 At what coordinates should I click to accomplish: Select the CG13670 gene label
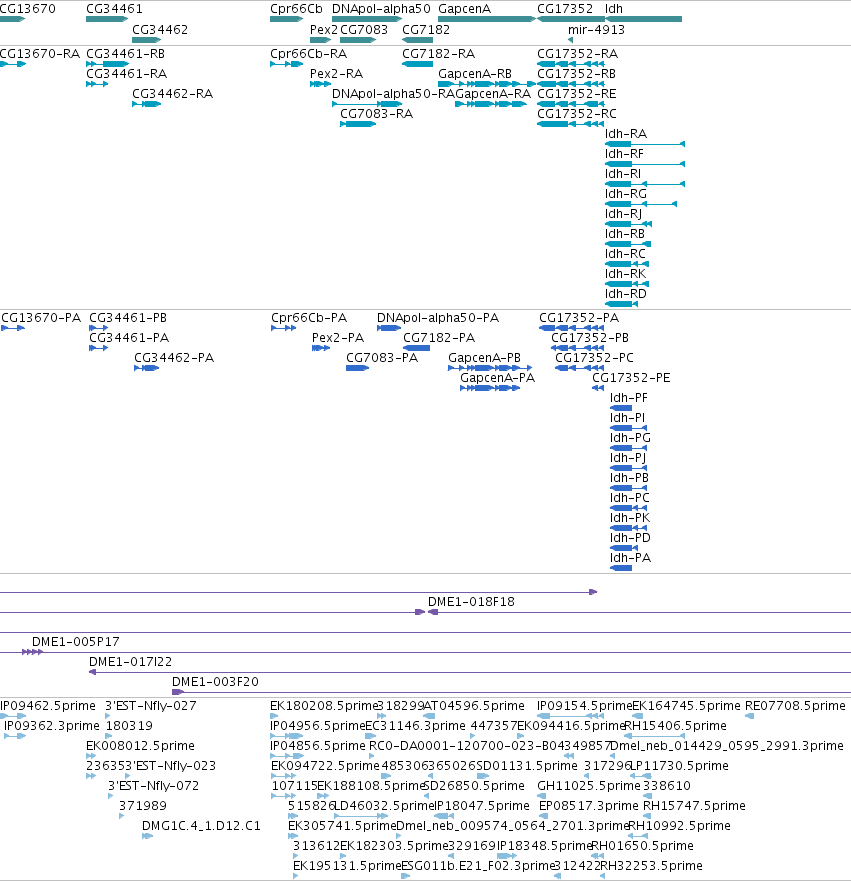(x=28, y=9)
